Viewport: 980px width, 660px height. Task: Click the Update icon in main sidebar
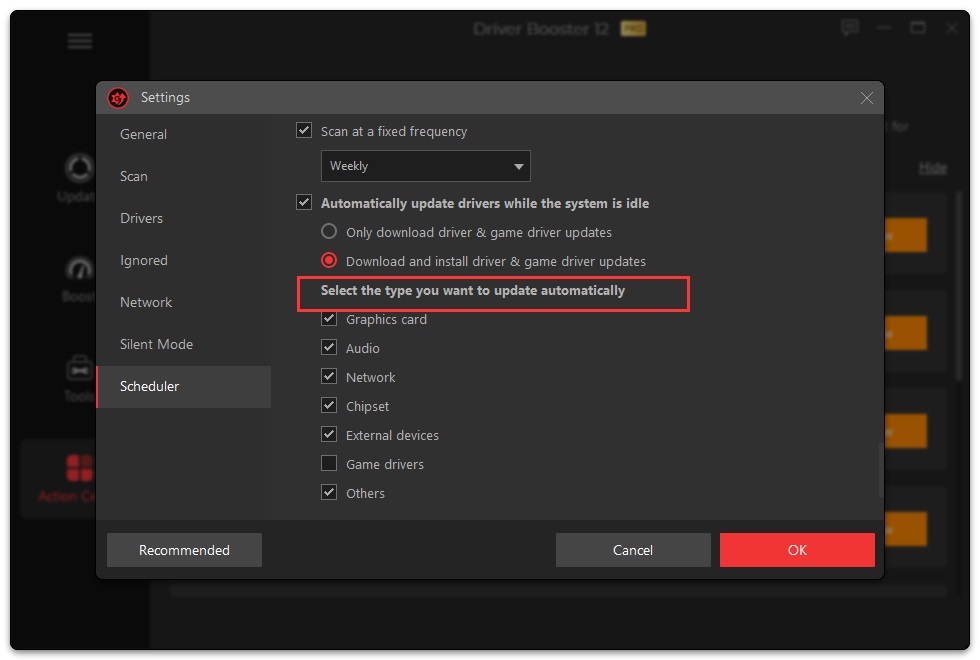(79, 168)
